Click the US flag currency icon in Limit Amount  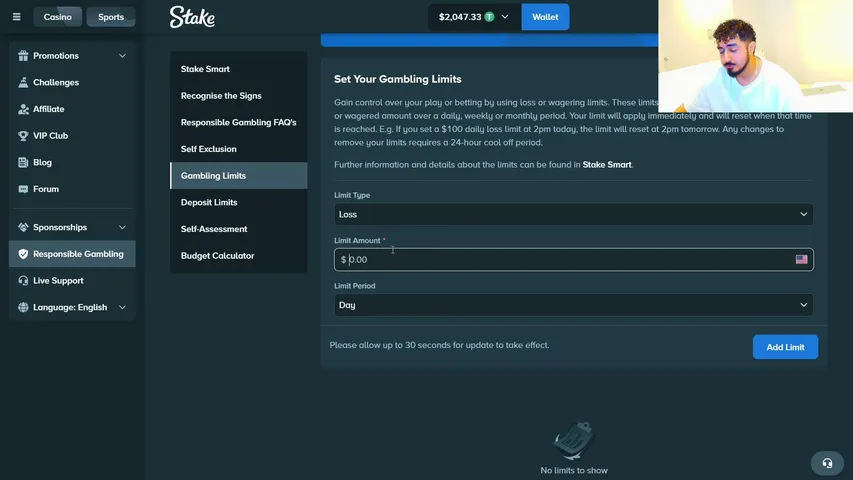tap(801, 260)
